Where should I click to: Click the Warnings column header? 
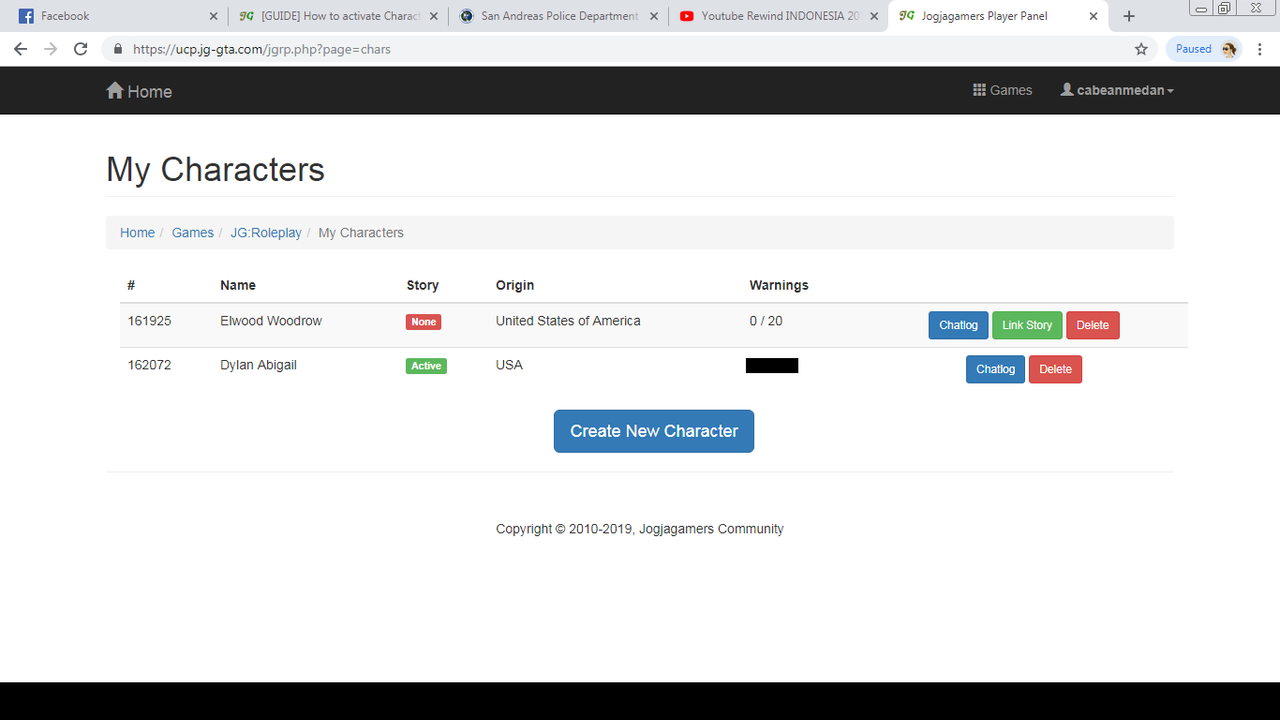point(779,285)
